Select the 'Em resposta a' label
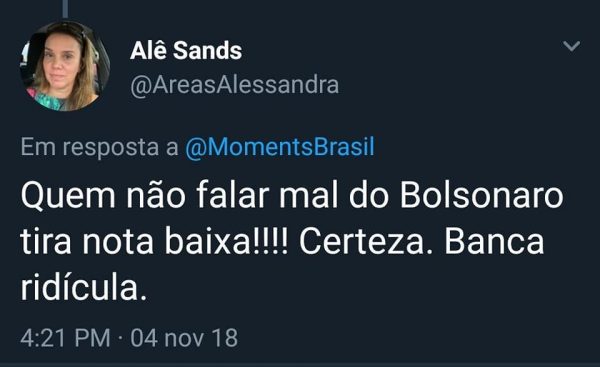Viewport: 600px width, 367px height. click(x=99, y=147)
